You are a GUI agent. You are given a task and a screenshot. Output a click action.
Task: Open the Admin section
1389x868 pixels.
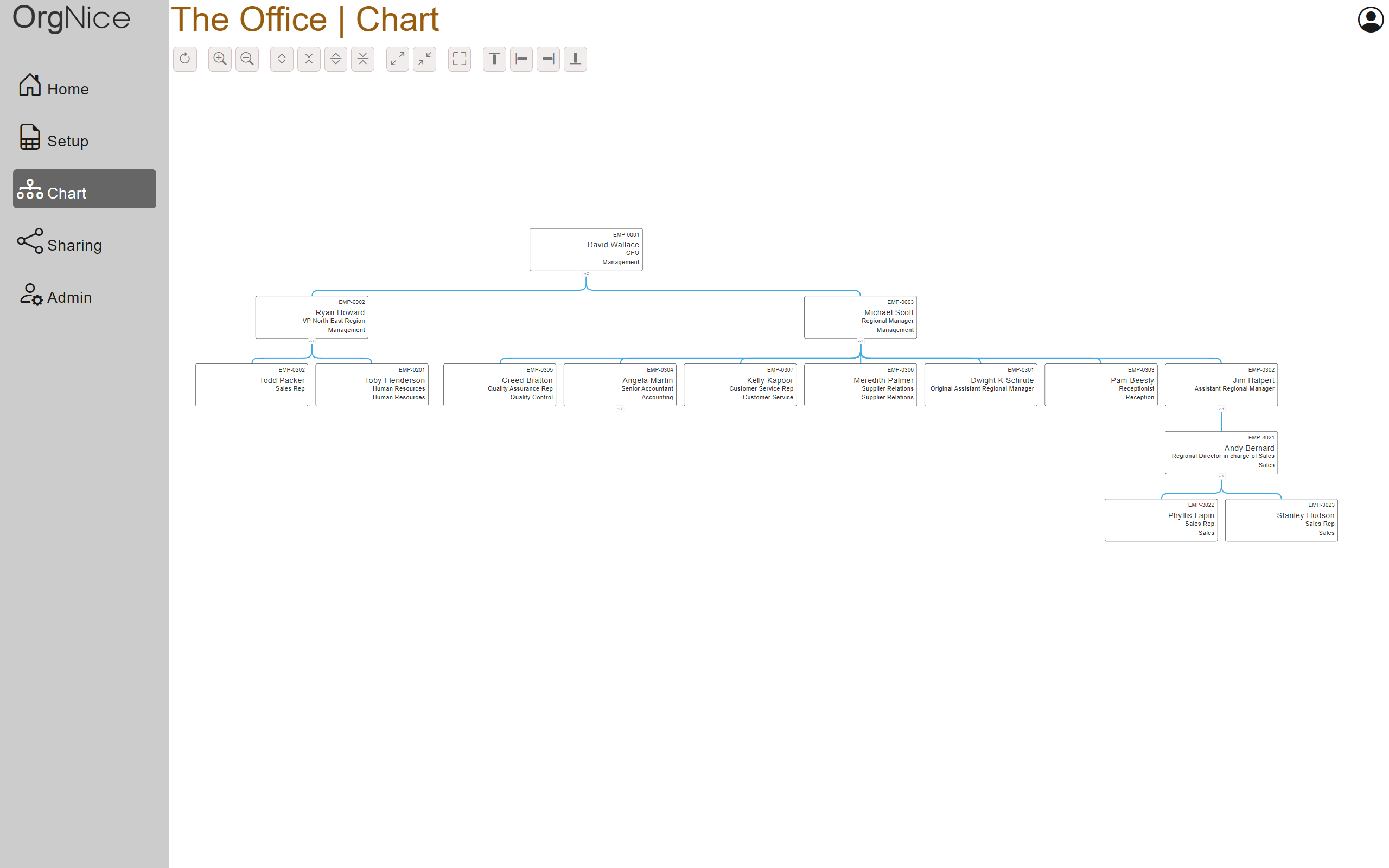tap(85, 293)
